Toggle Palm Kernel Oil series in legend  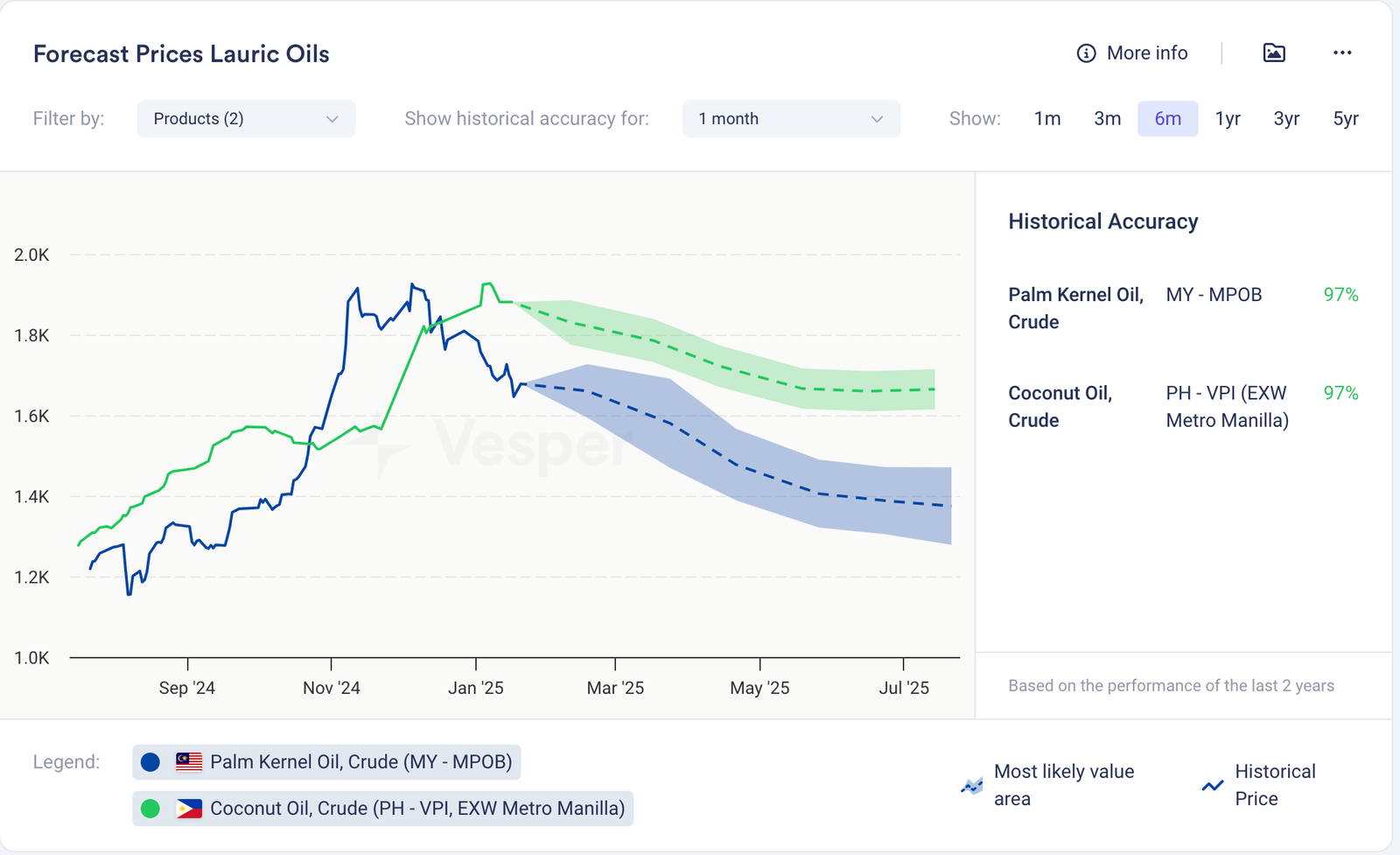pyautogui.click(x=360, y=761)
